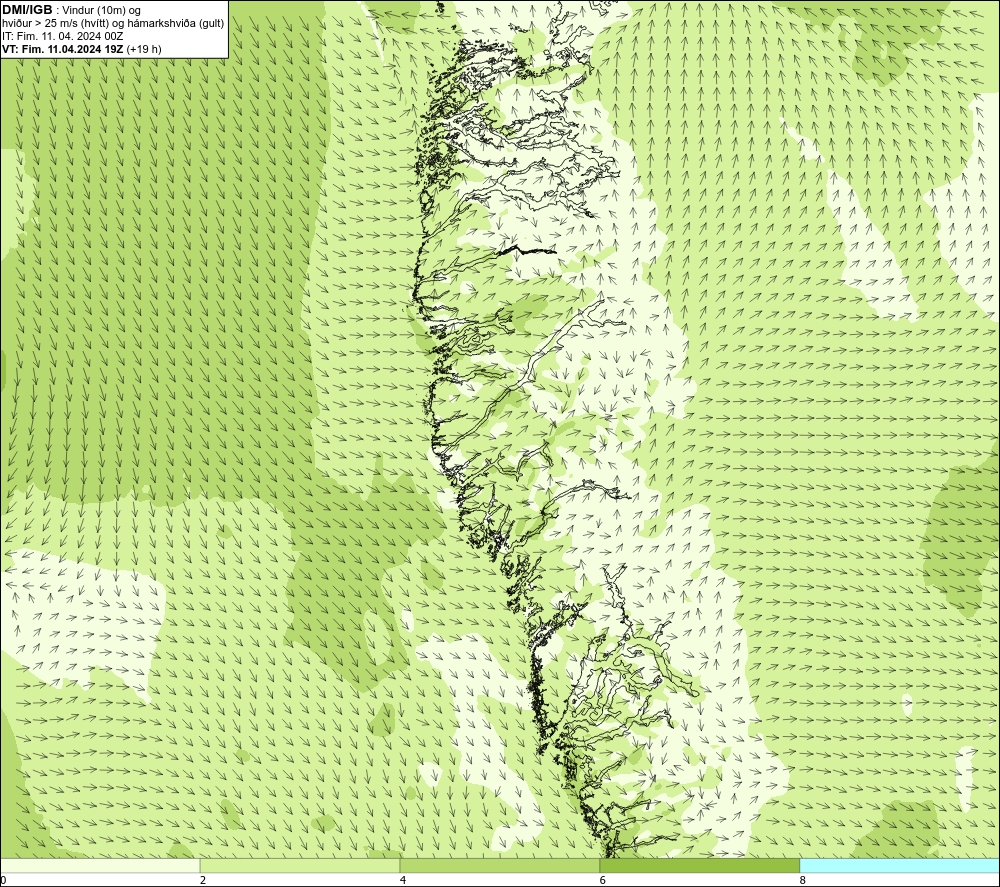
Task: Click the 4–6 medium green scale segment
Action: 499,865
